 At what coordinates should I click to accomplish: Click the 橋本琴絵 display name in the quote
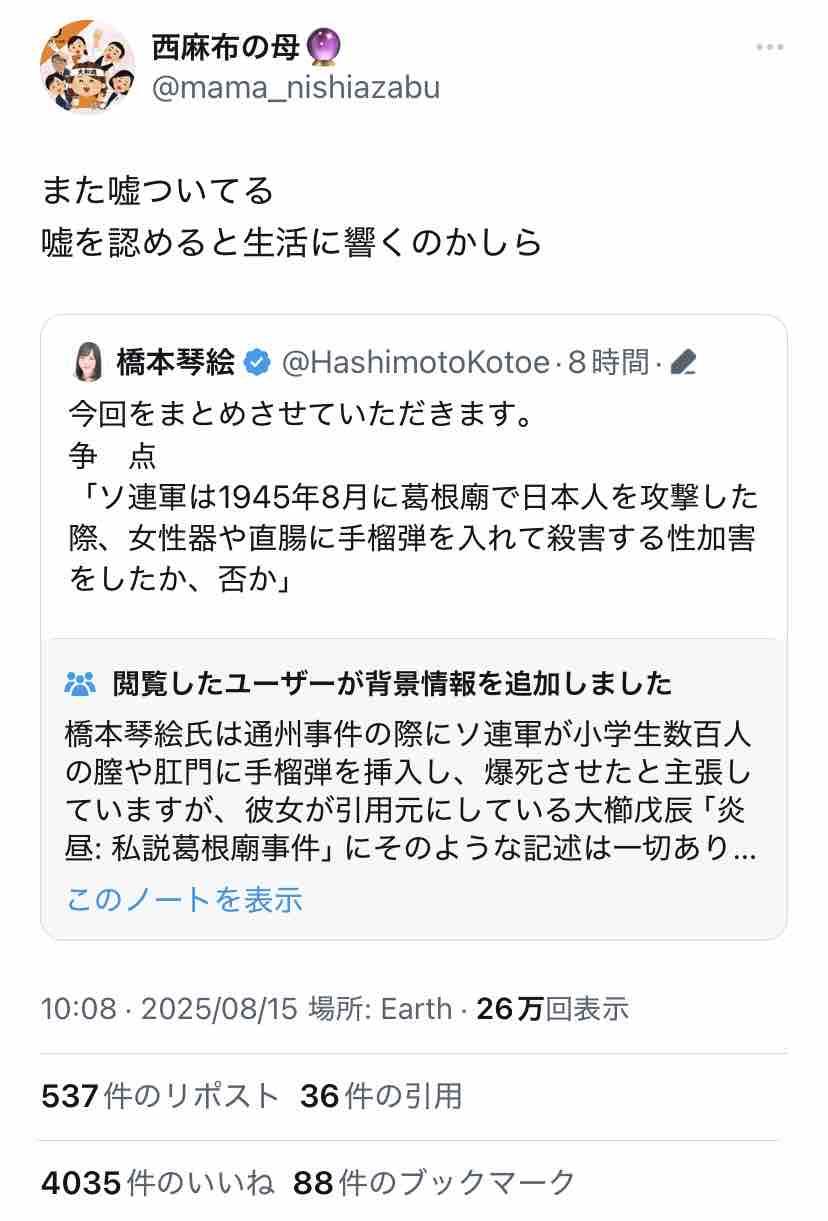[176, 363]
